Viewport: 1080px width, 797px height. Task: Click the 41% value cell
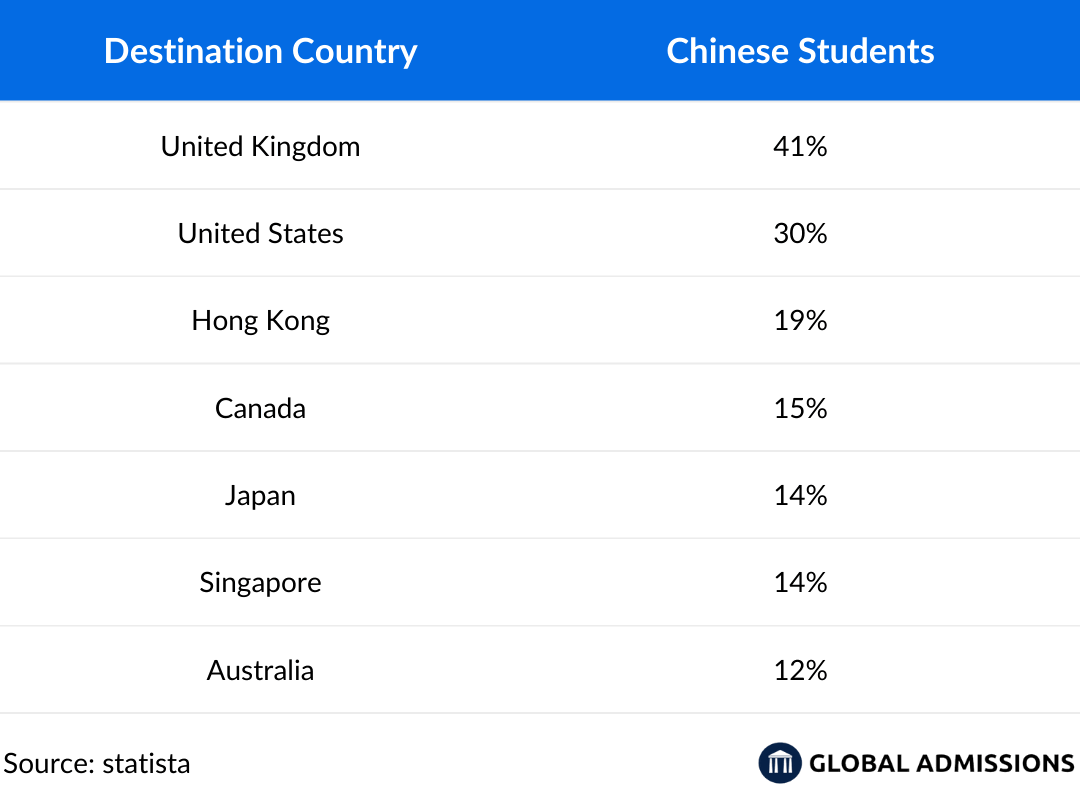(800, 146)
